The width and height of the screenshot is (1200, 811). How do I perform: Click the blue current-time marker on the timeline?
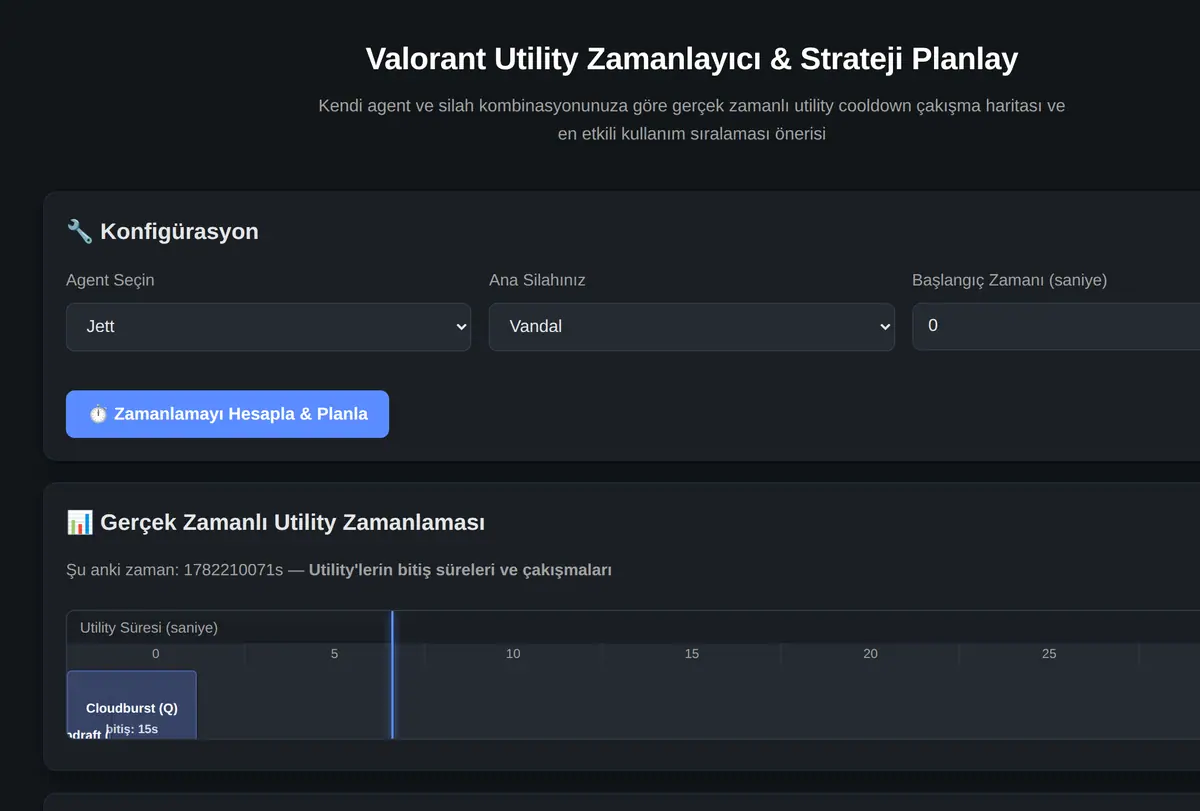pyautogui.click(x=392, y=675)
